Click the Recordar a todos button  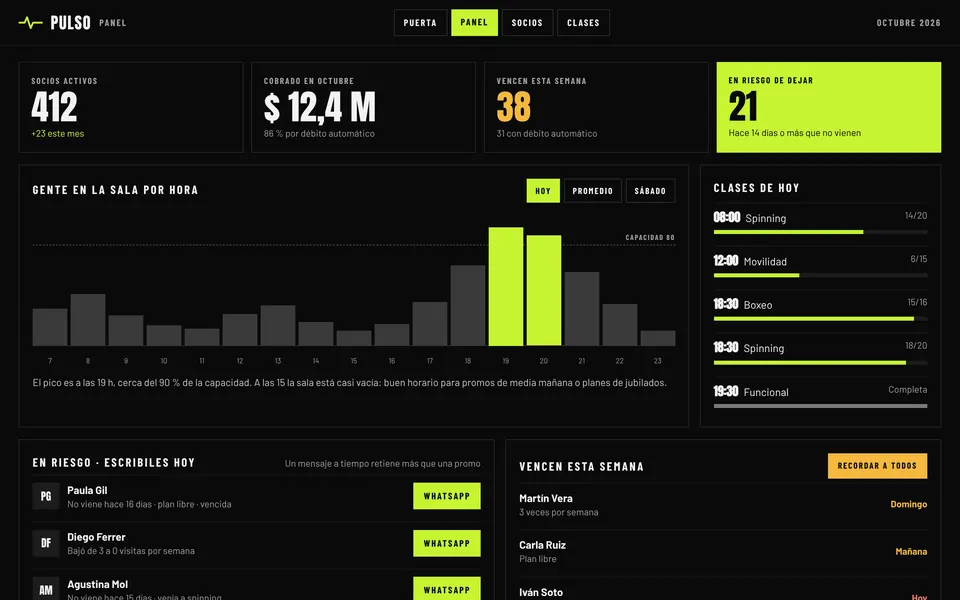(x=877, y=466)
